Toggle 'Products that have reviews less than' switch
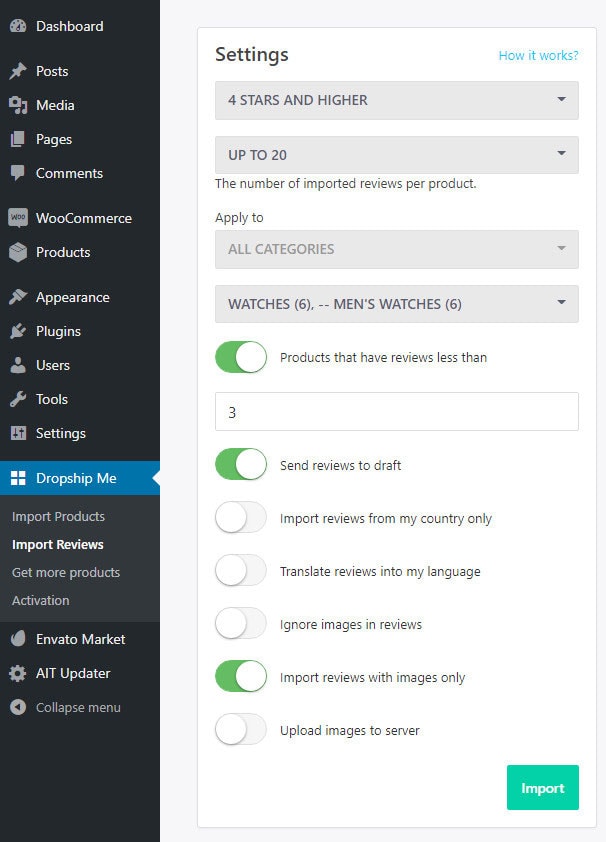Screen dimensions: 606x842 [x=241, y=357]
